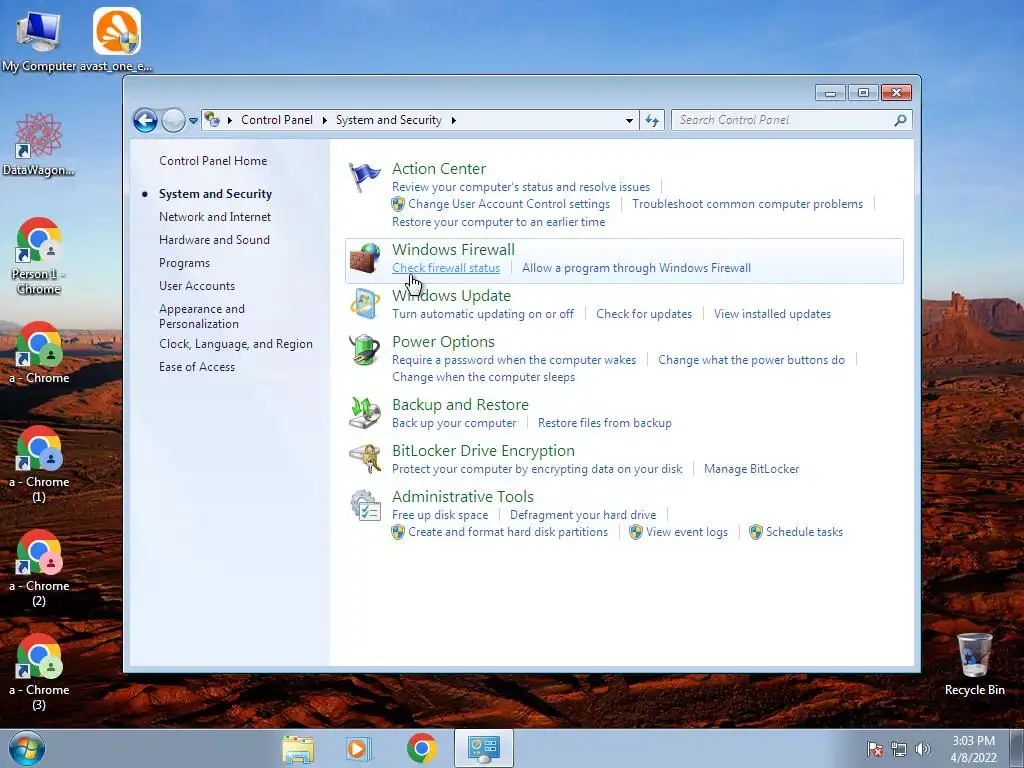1024x768 pixels.
Task: Open the Windows Update icon
Action: (x=364, y=304)
